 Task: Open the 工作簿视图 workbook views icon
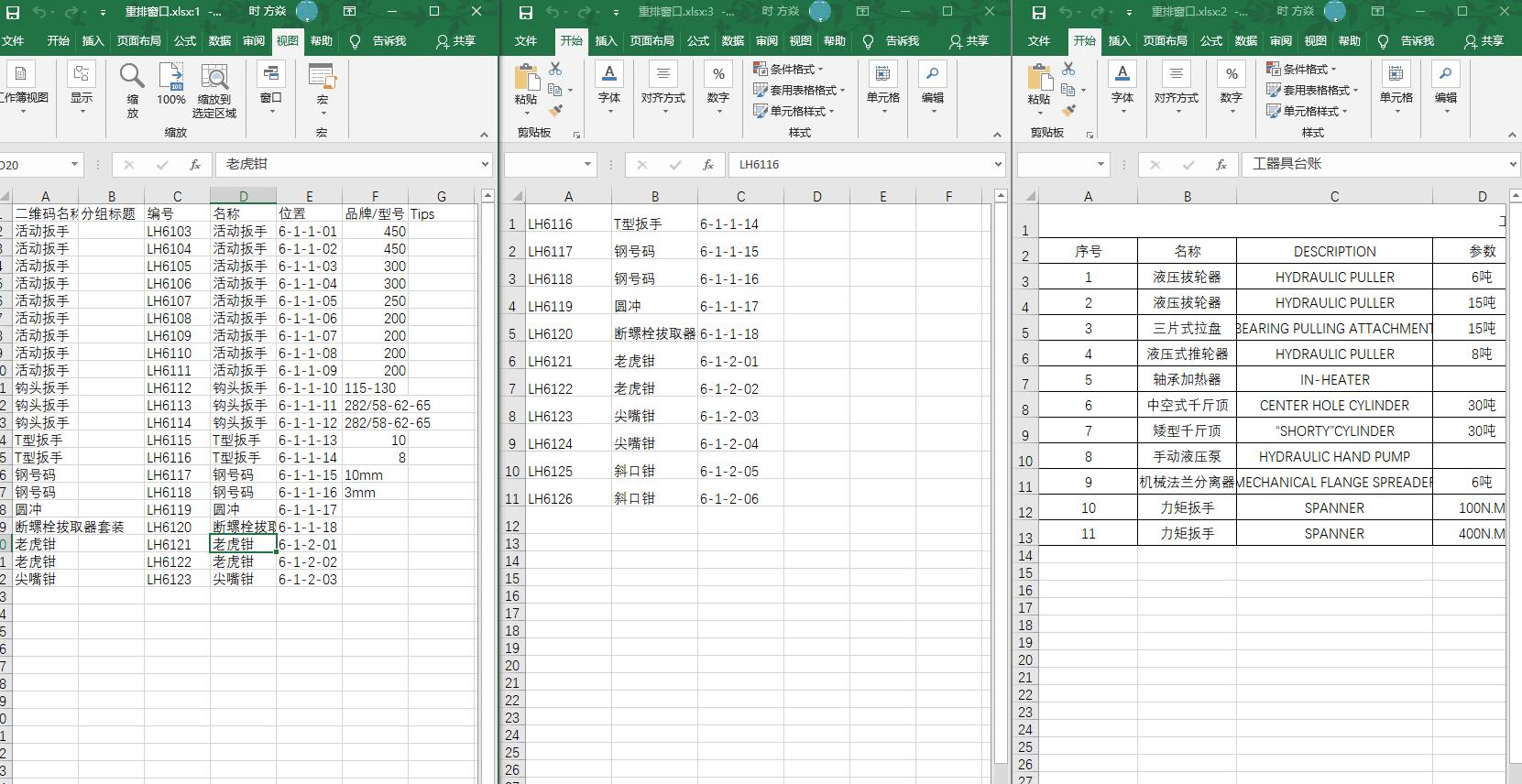(x=21, y=77)
